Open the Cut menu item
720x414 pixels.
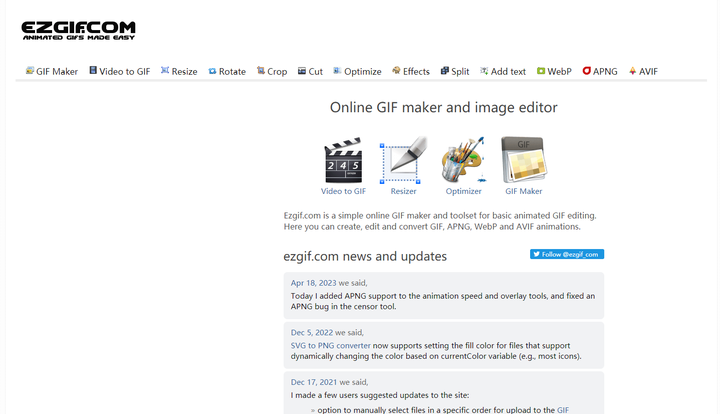[310, 71]
